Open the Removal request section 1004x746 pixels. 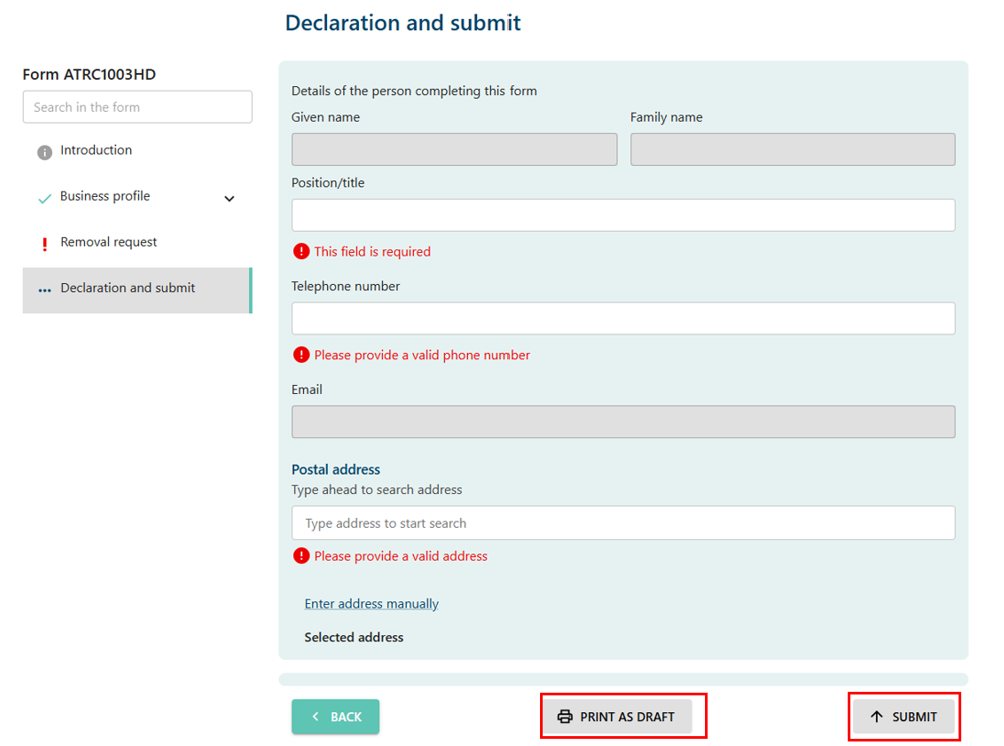(x=110, y=243)
